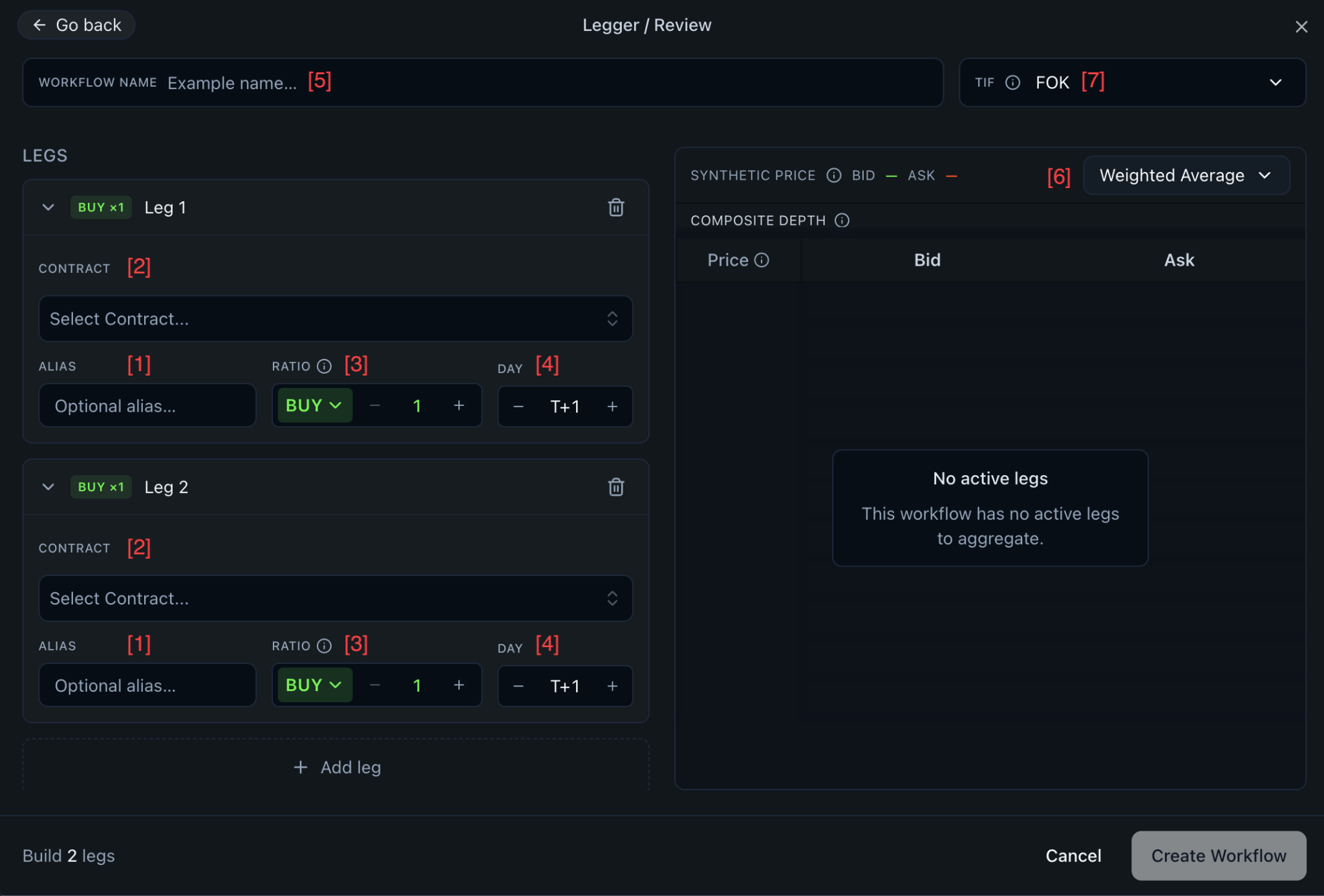Focus the Workflow Name field

[x=483, y=83]
